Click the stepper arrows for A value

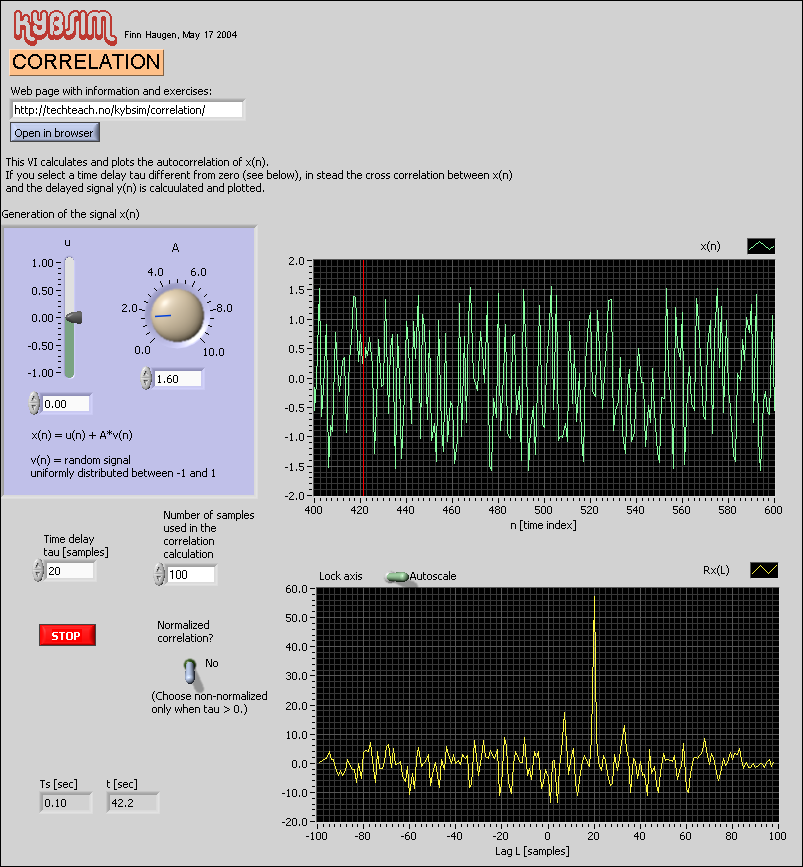click(x=146, y=379)
